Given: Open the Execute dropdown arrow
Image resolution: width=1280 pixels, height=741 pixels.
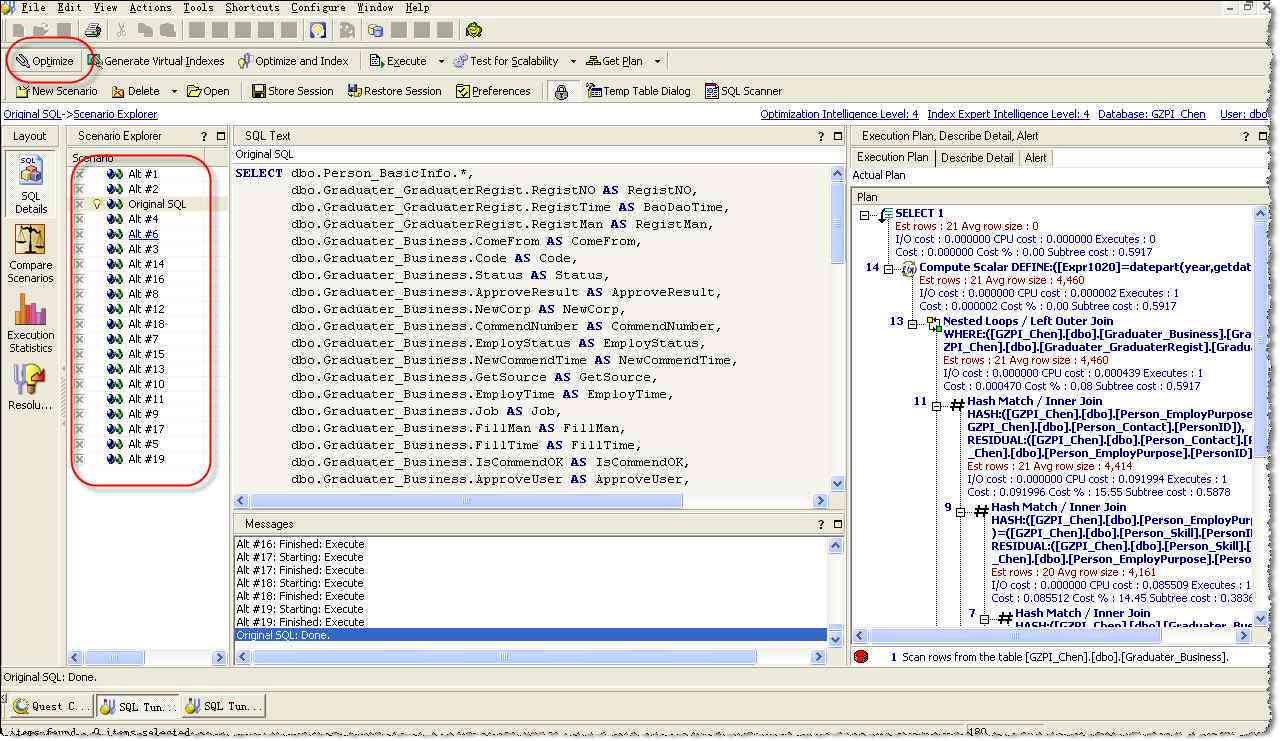Looking at the screenshot, I should [441, 61].
